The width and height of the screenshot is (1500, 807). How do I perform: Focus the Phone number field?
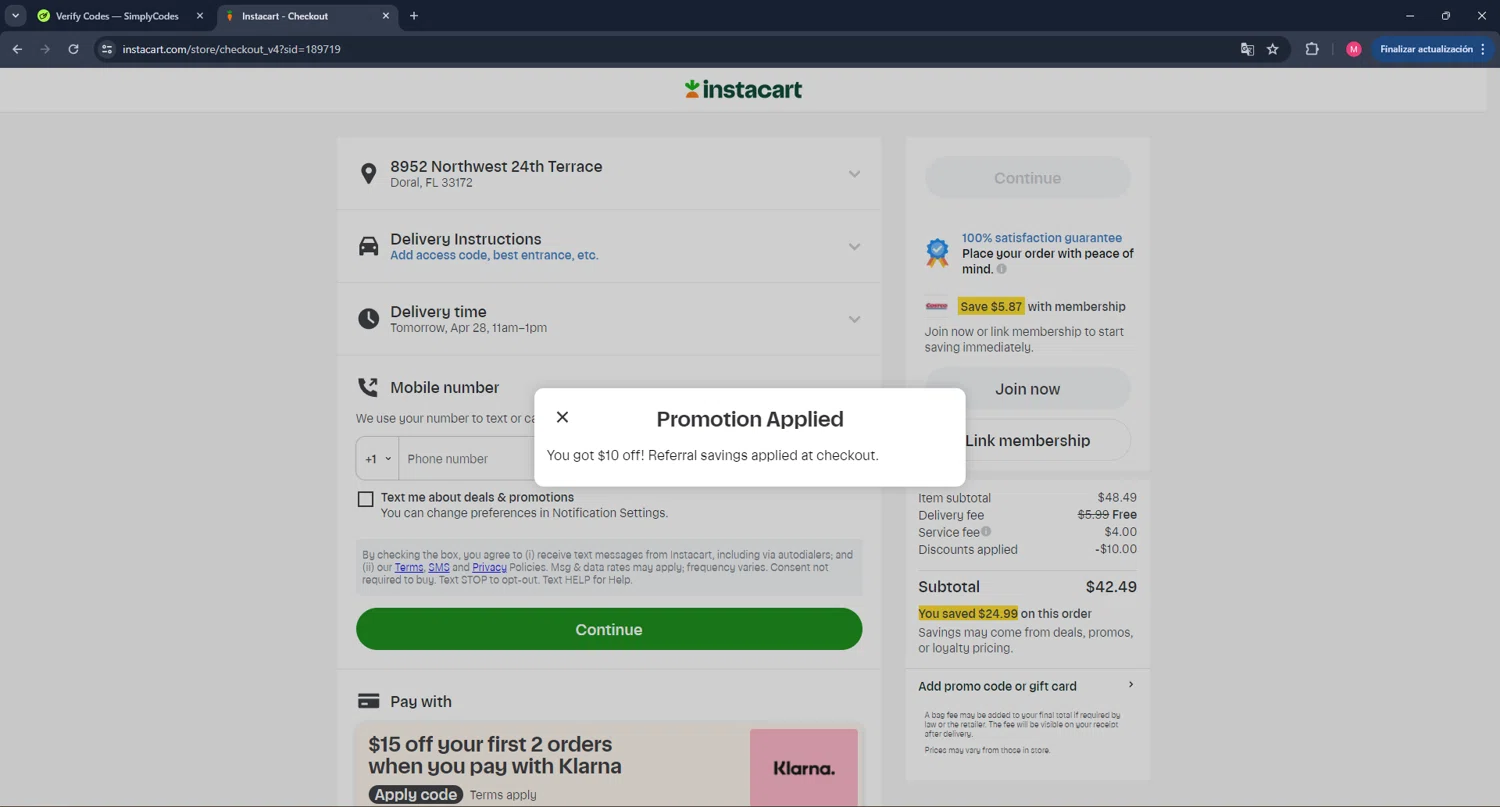point(468,459)
